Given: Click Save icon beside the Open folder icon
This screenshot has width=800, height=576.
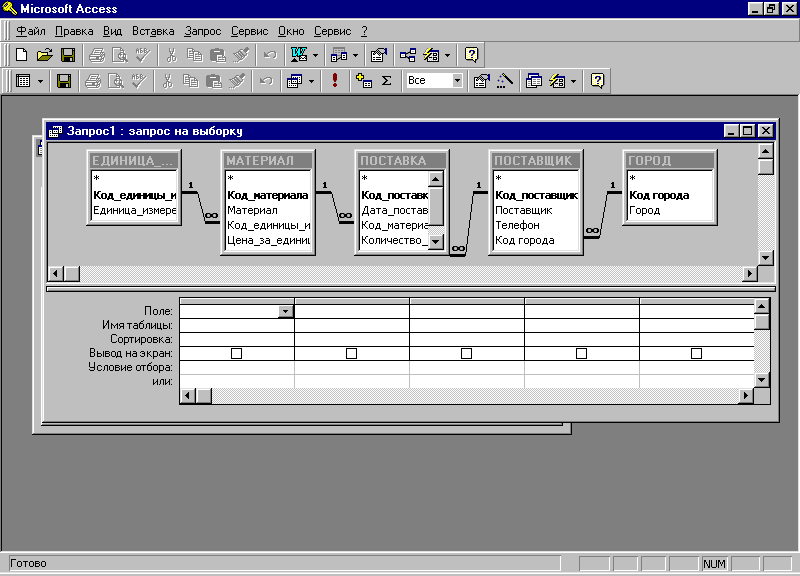Looking at the screenshot, I should click(68, 55).
